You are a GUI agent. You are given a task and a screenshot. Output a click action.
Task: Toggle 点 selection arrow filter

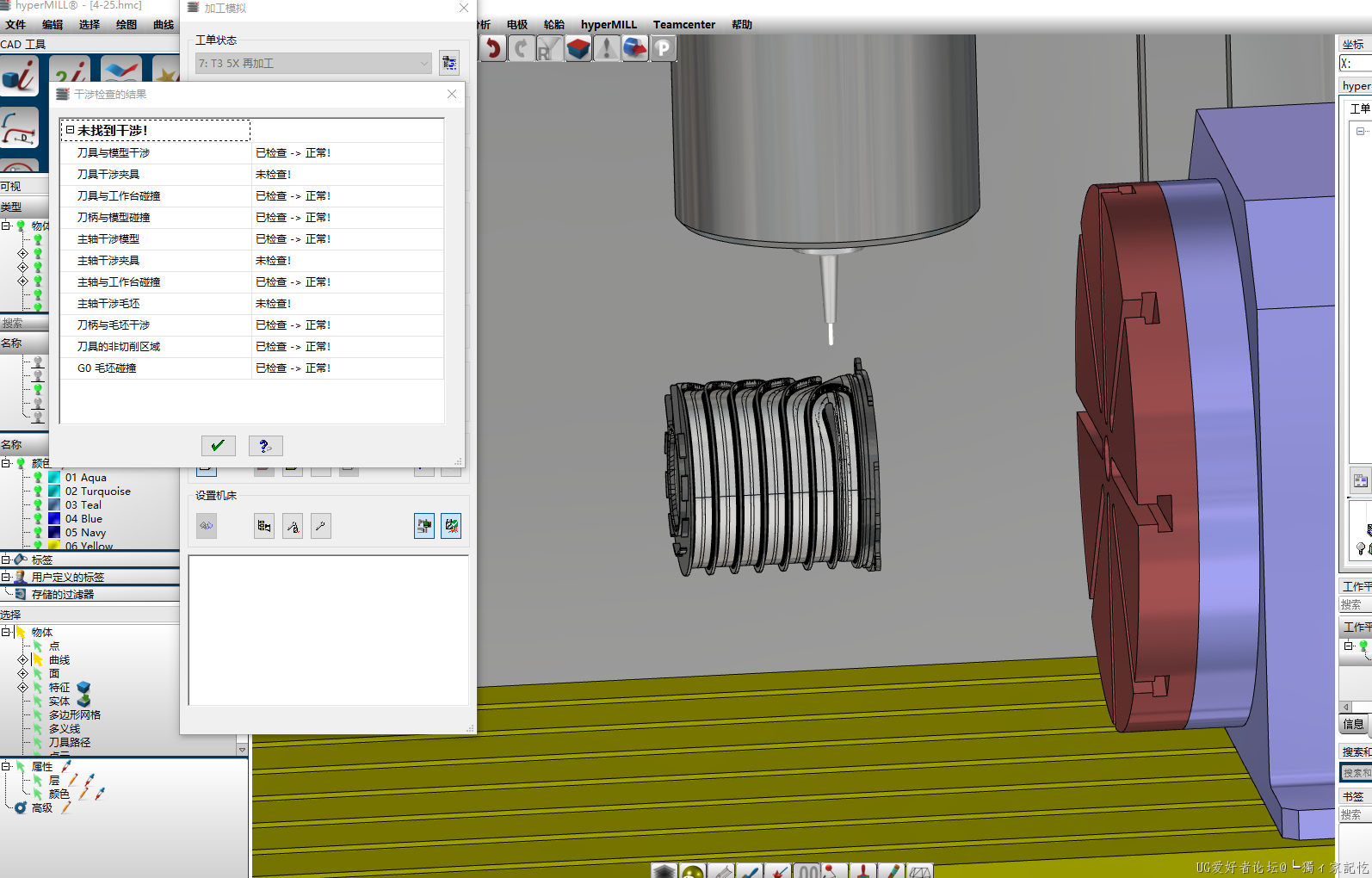tap(38, 646)
